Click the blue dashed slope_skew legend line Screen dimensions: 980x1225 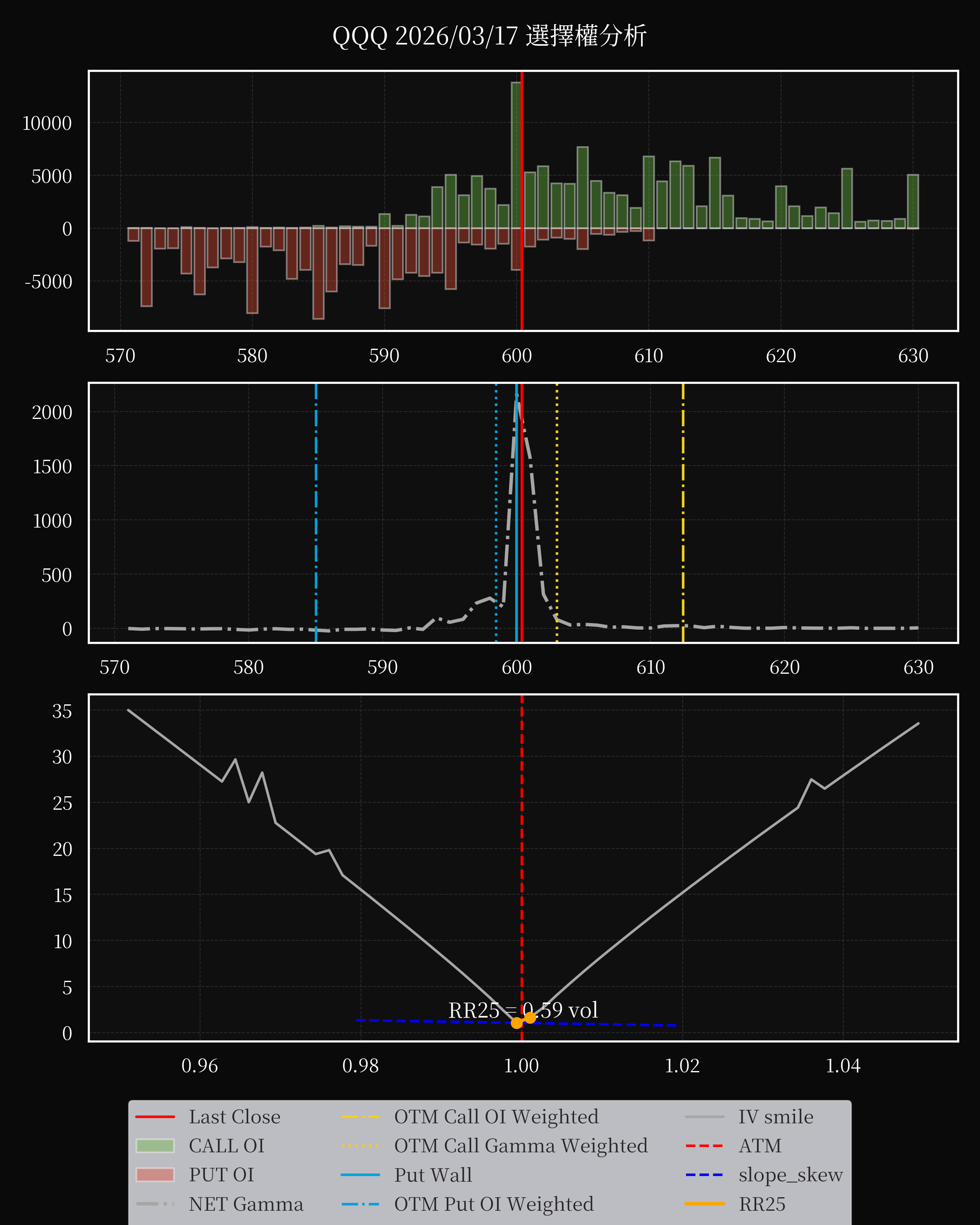(704, 1174)
